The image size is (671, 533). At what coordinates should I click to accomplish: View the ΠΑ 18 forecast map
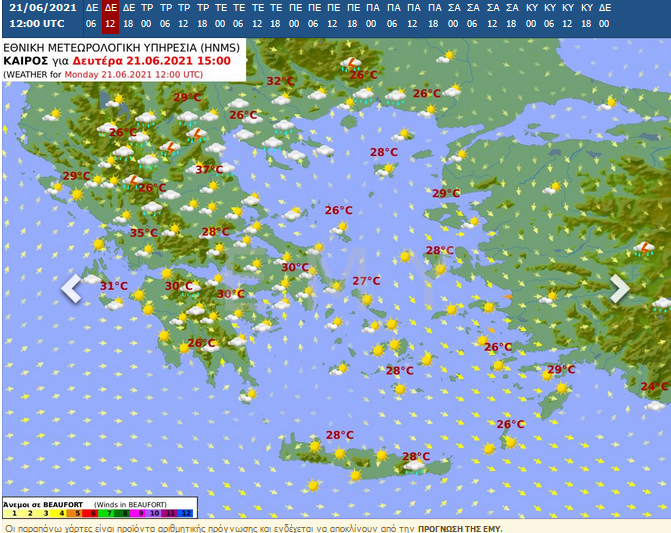[x=434, y=16]
